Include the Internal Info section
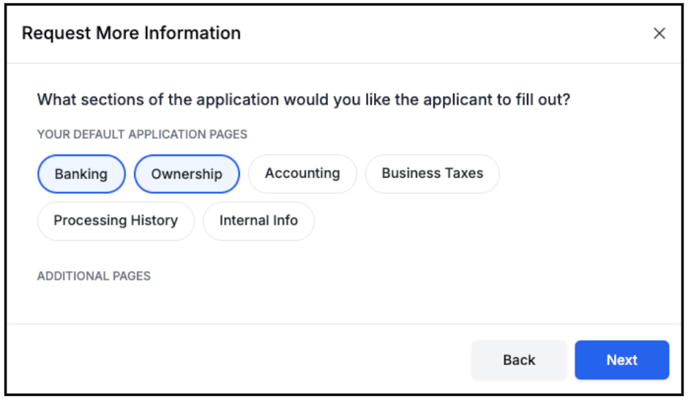The height and width of the screenshot is (401, 688). click(258, 221)
